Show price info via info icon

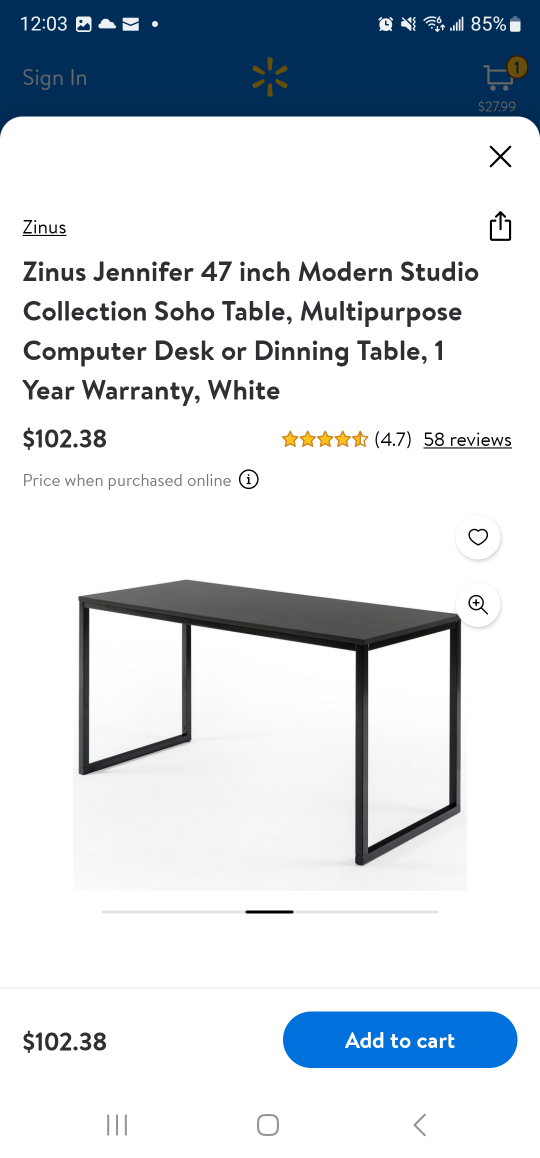(249, 480)
